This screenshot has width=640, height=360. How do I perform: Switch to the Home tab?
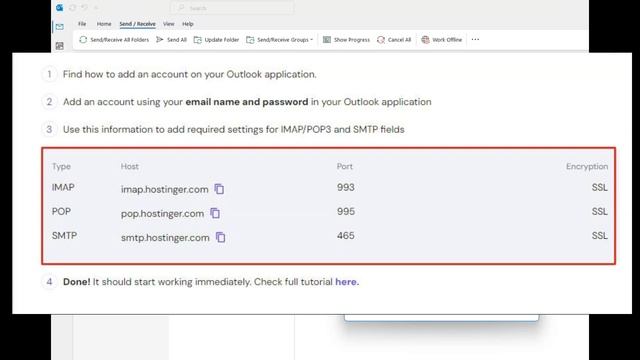tap(104, 24)
